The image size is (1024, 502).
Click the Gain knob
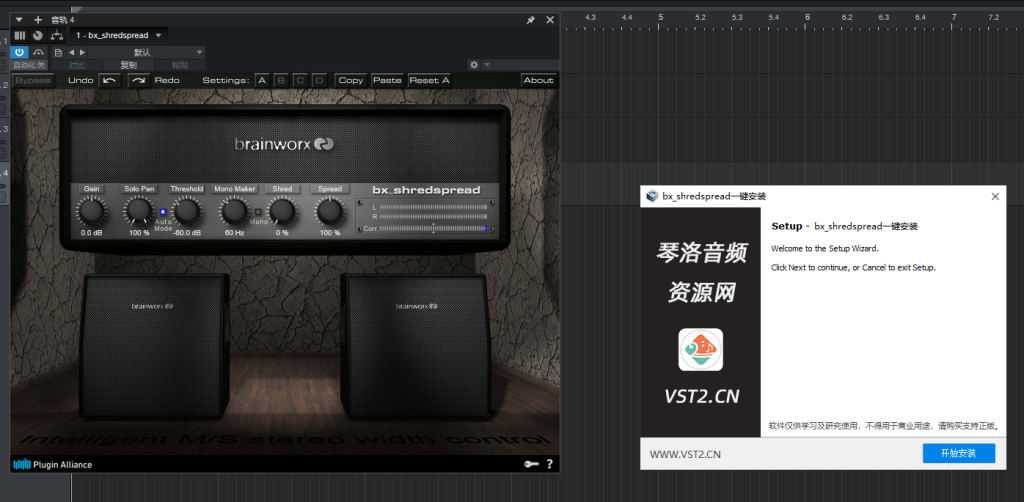point(91,211)
